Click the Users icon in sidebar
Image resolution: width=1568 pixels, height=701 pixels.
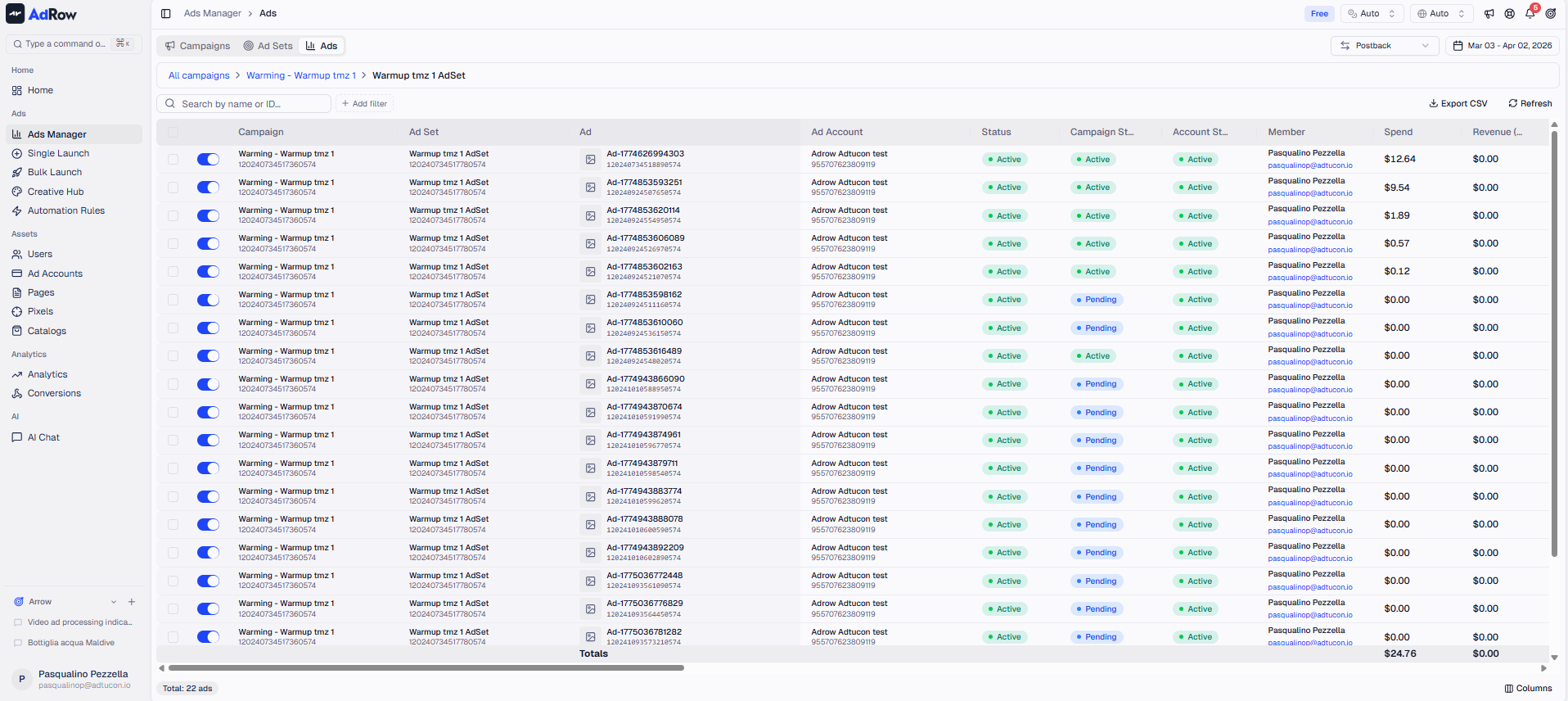pyautogui.click(x=17, y=254)
